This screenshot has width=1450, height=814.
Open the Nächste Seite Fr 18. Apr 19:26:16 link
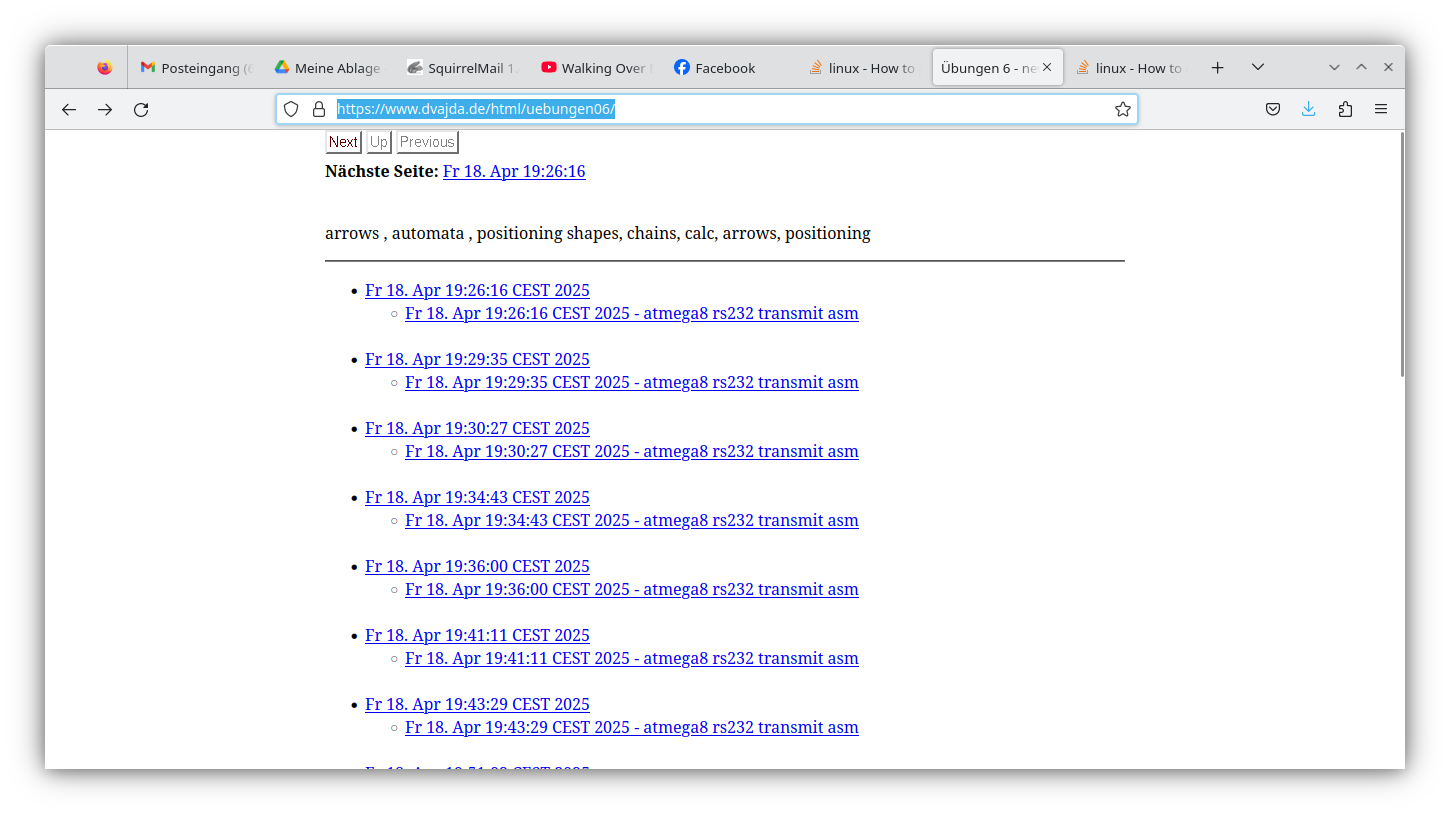pyautogui.click(x=514, y=172)
